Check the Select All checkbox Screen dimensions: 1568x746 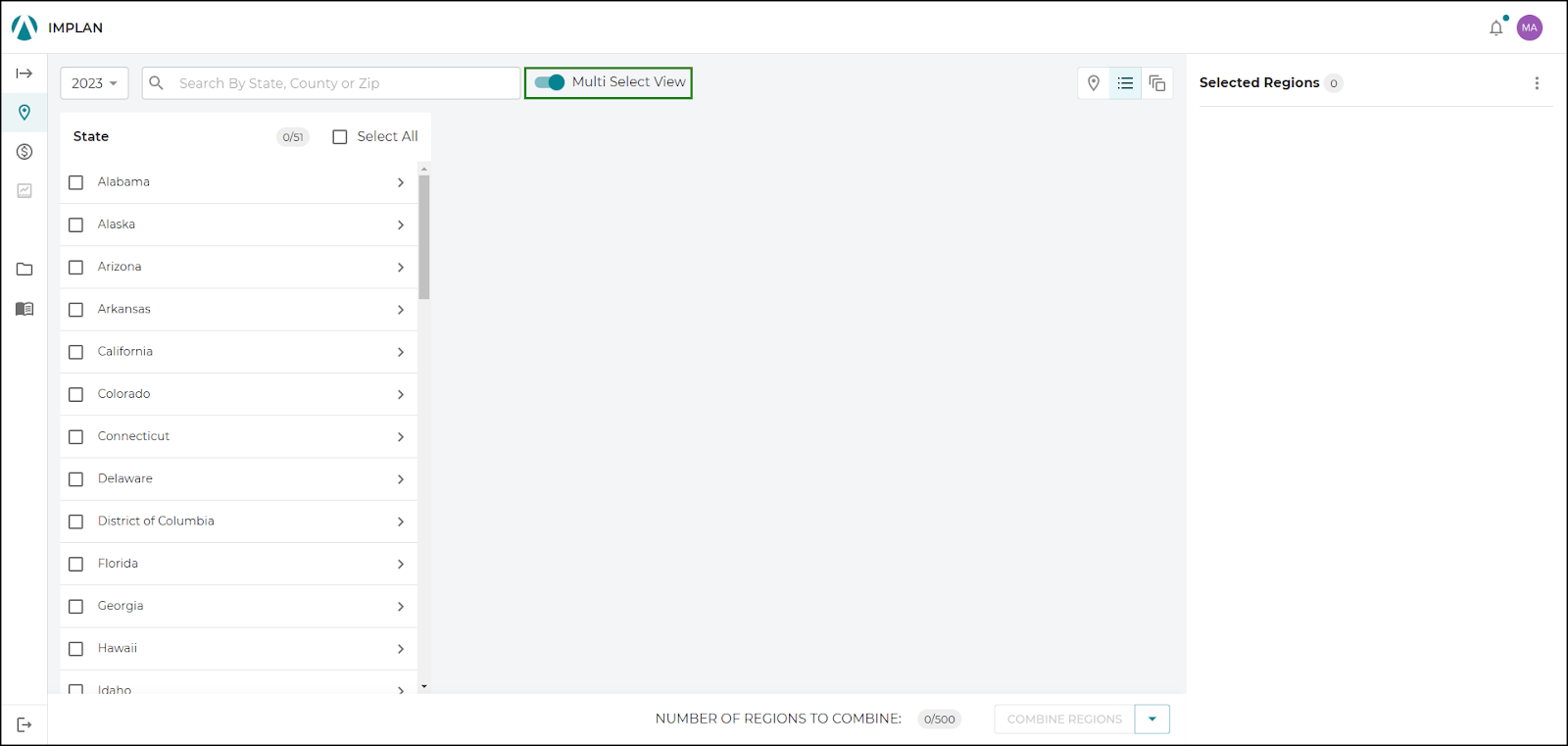340,137
